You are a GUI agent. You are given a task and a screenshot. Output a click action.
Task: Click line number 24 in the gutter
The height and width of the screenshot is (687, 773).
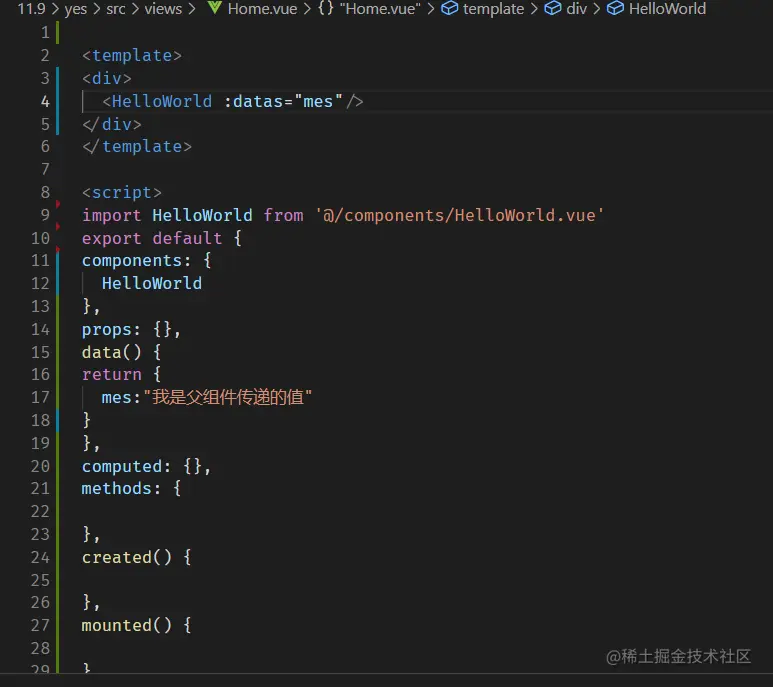click(x=40, y=557)
